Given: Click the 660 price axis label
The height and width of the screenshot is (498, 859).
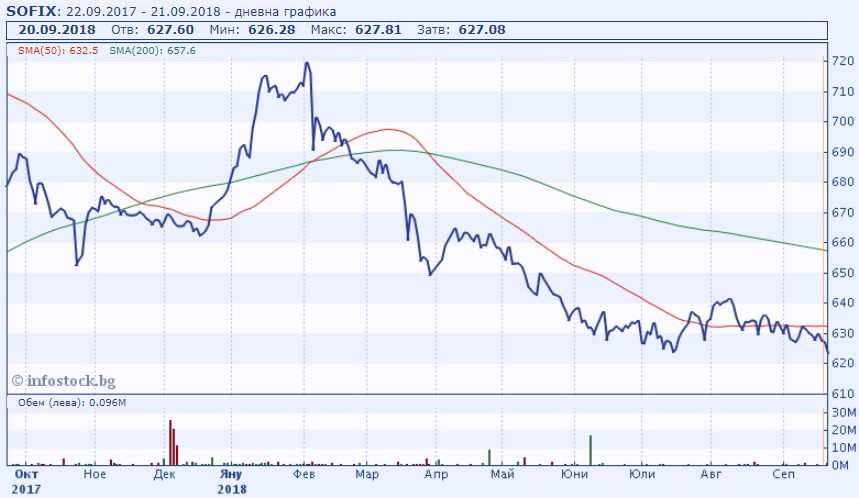Looking at the screenshot, I should pyautogui.click(x=843, y=242).
